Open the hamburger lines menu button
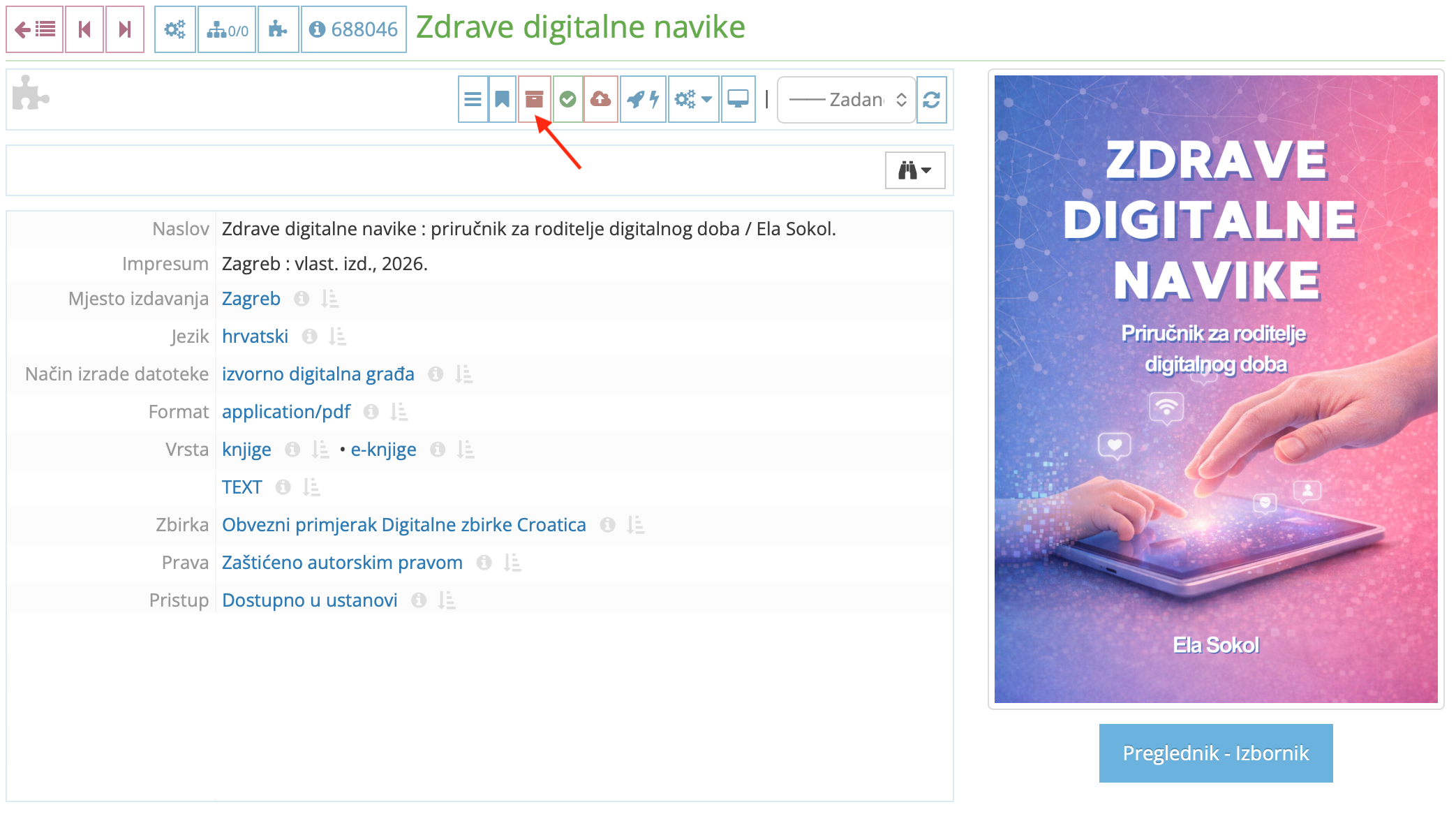 click(473, 100)
